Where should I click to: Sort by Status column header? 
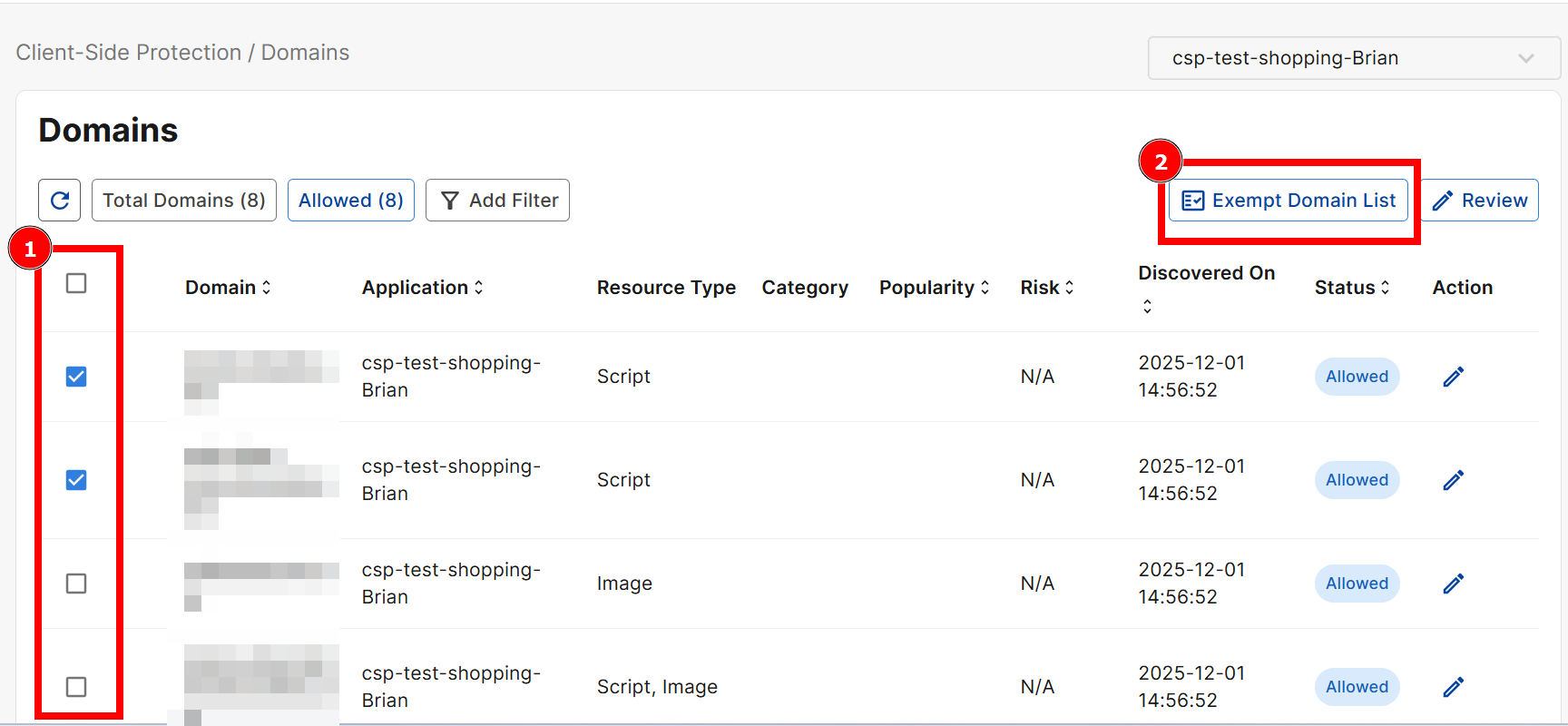coord(1352,288)
